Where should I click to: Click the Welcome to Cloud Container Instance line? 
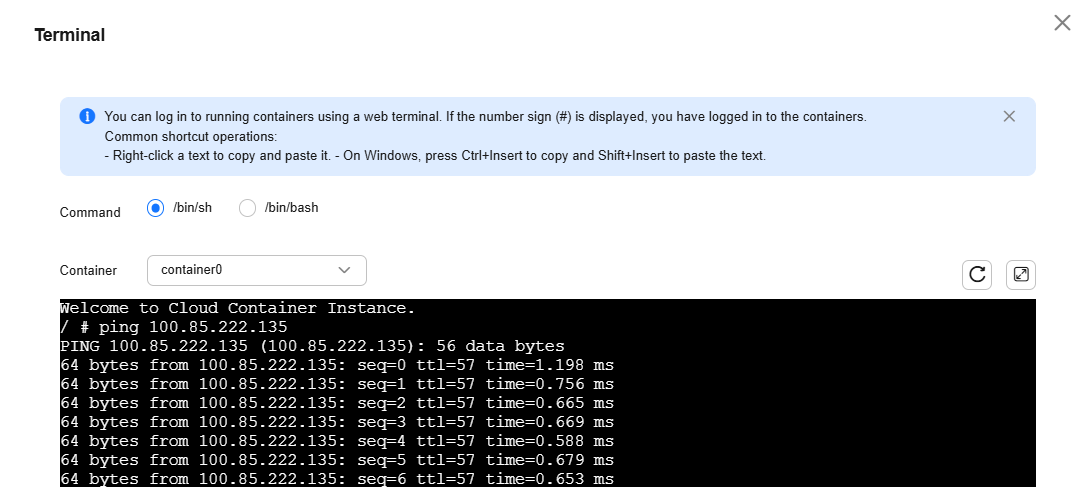pyautogui.click(x=237, y=308)
